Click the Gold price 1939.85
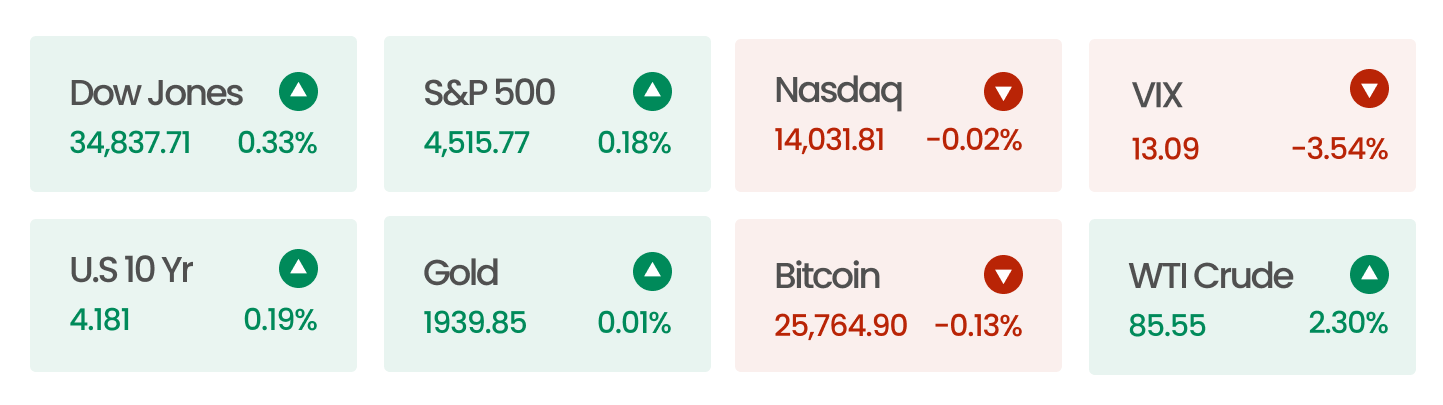 click(x=475, y=323)
